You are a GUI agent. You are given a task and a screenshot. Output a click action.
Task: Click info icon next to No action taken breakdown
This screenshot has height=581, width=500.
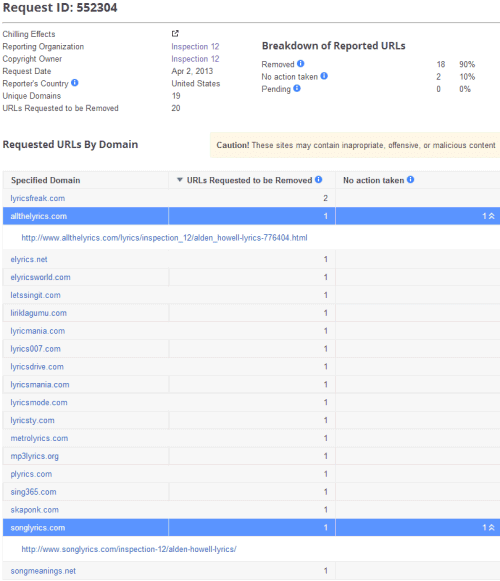click(324, 76)
